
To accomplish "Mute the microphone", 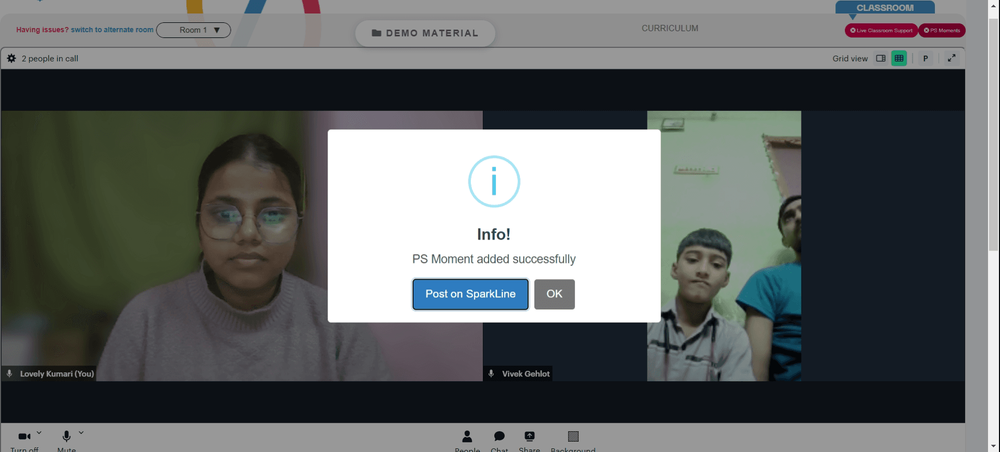I will 66,441.
